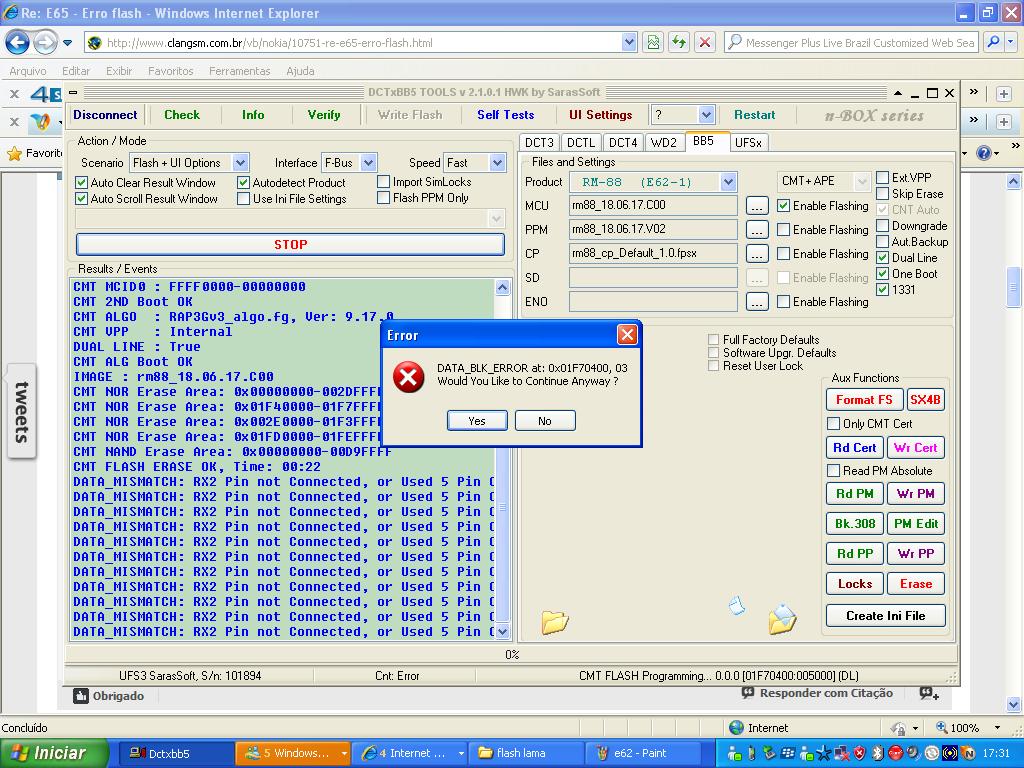Open the Speed dropdown

tap(498, 163)
